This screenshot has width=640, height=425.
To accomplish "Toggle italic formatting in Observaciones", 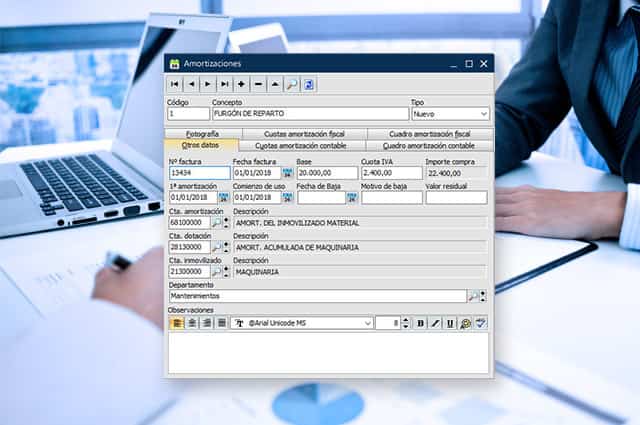I will click(435, 323).
